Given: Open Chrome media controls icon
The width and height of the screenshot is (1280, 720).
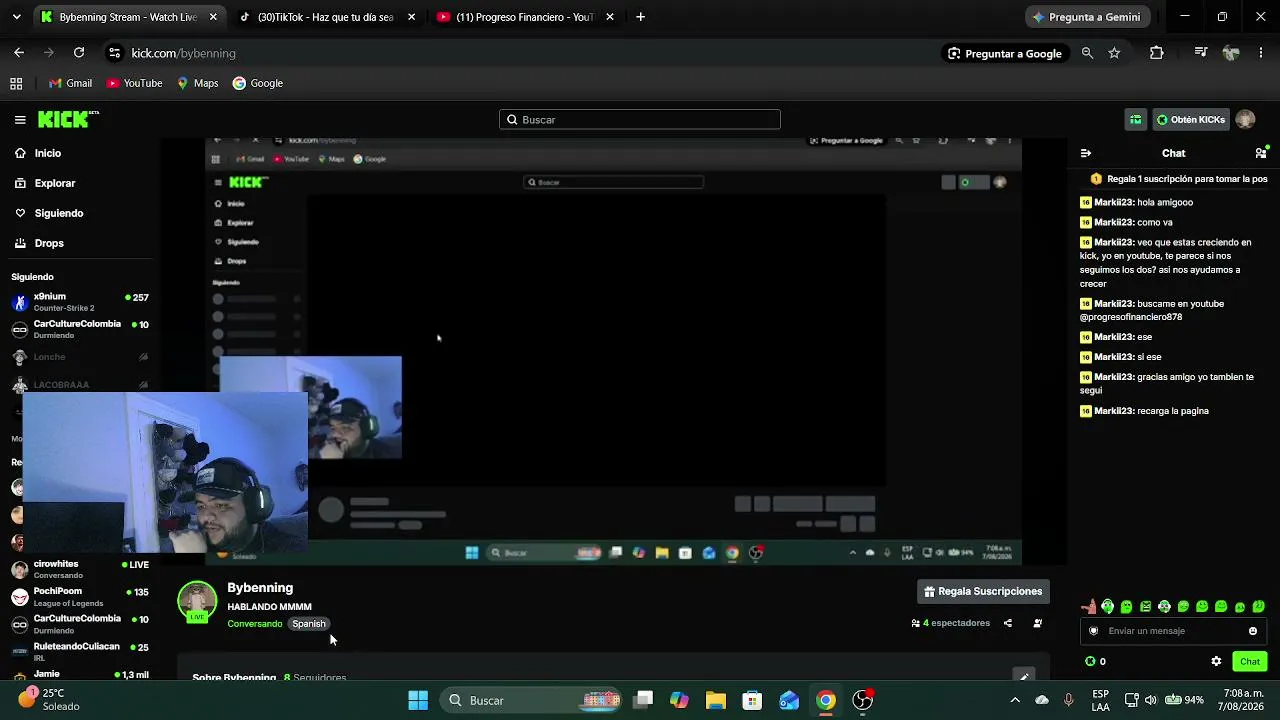Looking at the screenshot, I should pyautogui.click(x=1201, y=53).
